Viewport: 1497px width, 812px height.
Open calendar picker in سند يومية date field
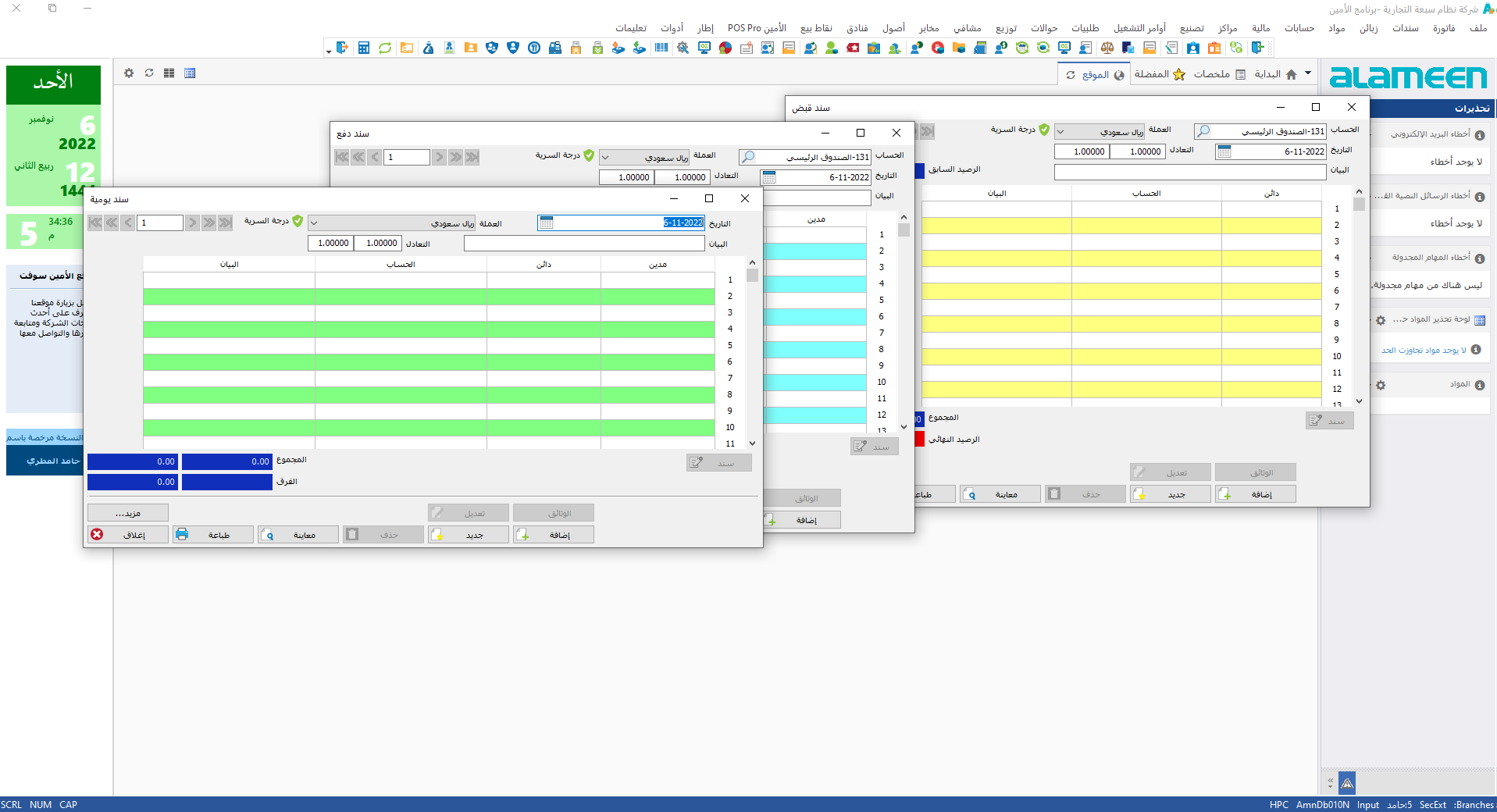(547, 223)
